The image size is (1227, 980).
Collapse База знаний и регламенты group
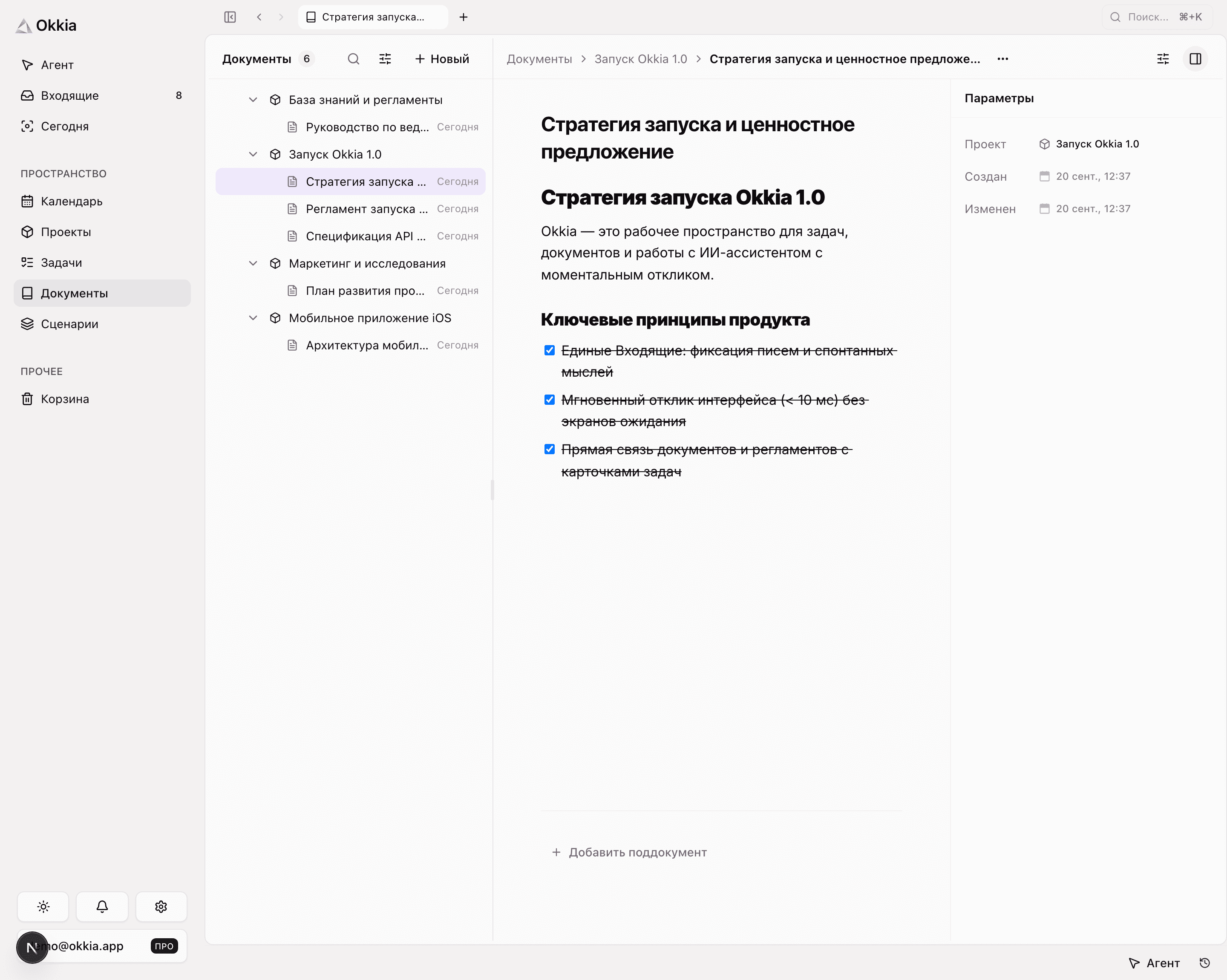tap(253, 100)
